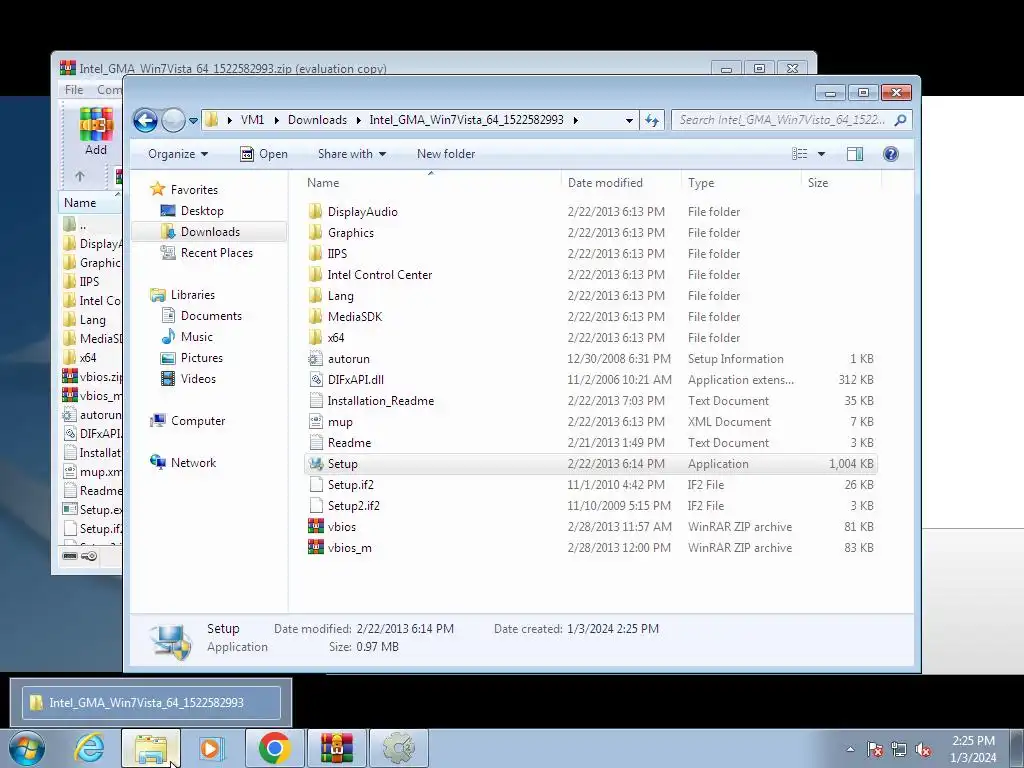Open recent pages dropdown next to Forward

point(193,121)
